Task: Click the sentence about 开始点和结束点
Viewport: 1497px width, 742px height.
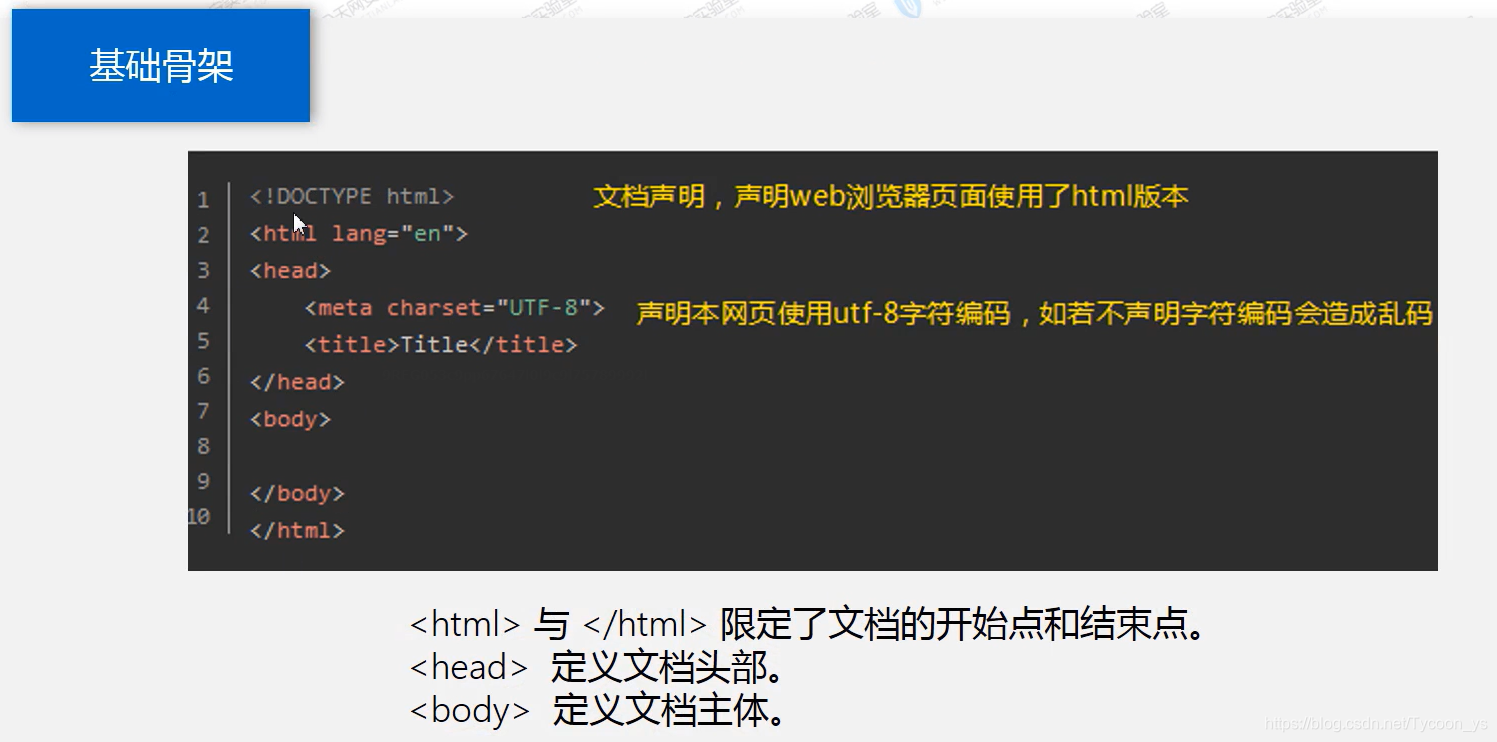Action: [808, 625]
